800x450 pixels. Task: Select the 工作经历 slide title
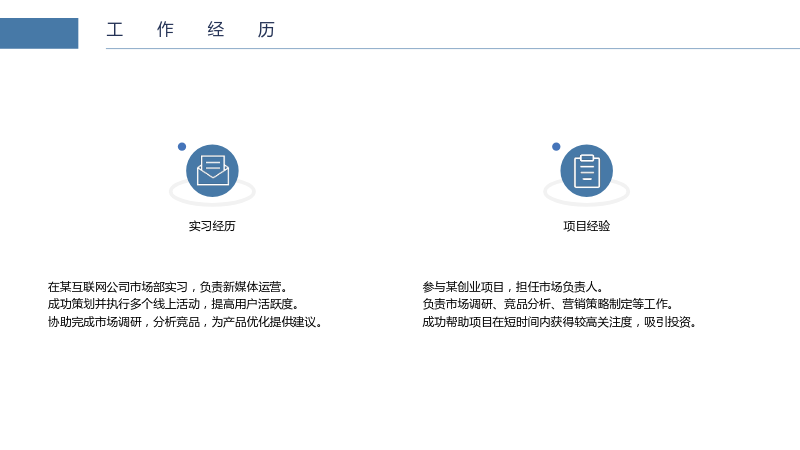coord(191,30)
